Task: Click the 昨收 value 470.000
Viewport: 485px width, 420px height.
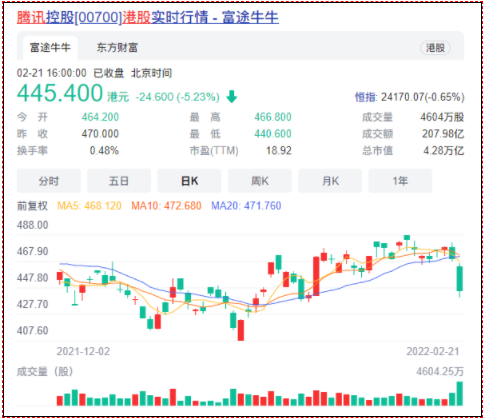Action: 100,134
